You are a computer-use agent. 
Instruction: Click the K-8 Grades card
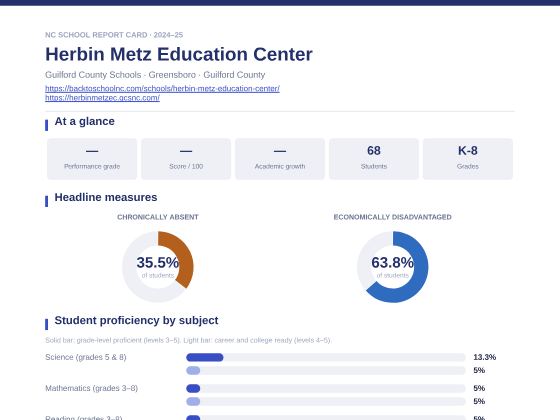468,159
